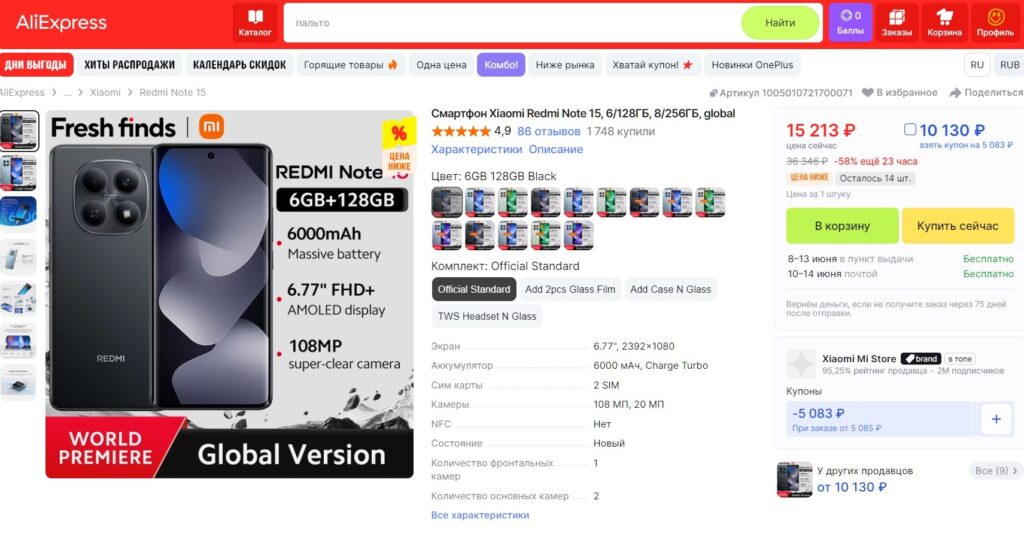Open Все характеристики link

click(x=480, y=515)
